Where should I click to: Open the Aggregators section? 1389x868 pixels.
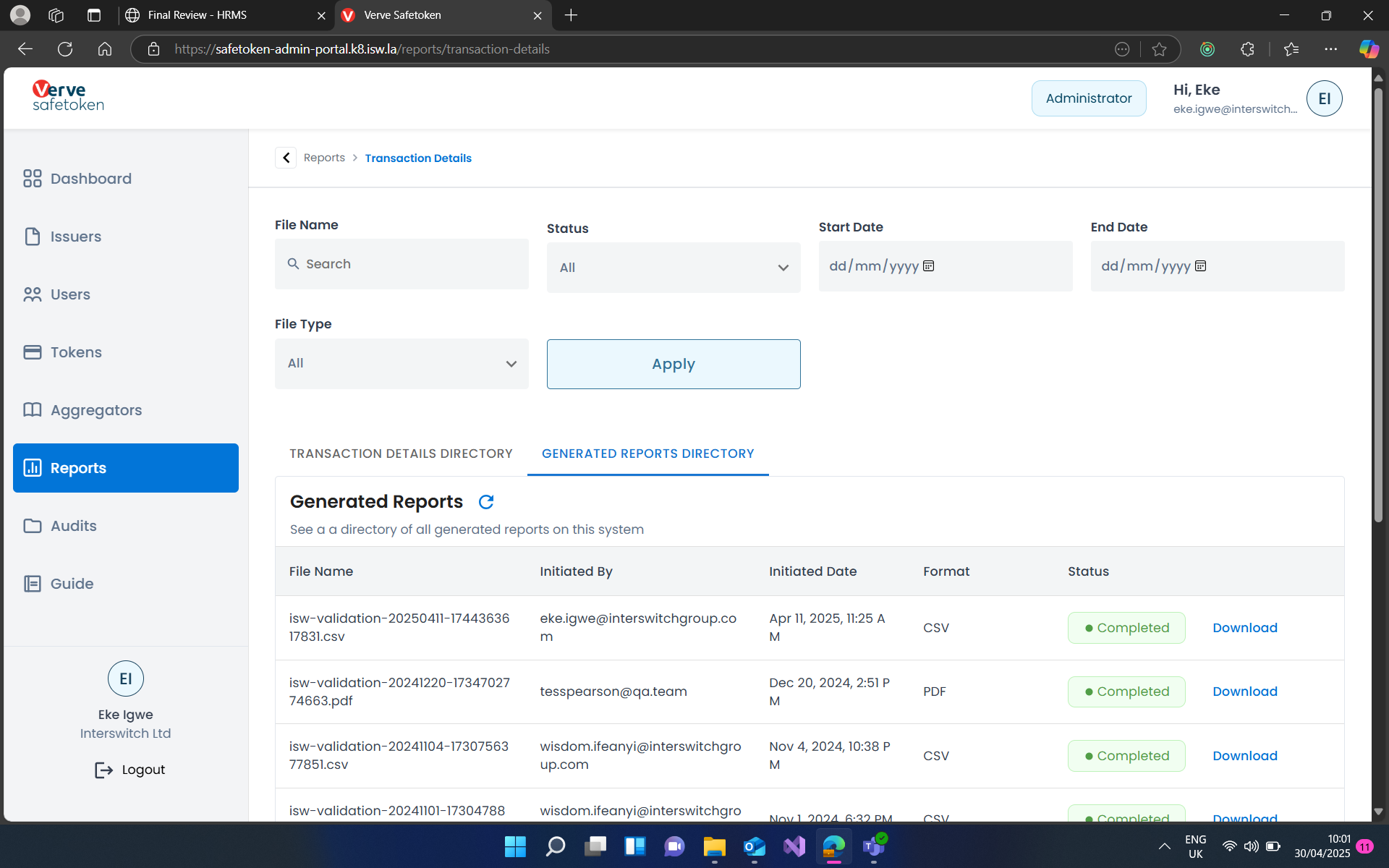95,410
